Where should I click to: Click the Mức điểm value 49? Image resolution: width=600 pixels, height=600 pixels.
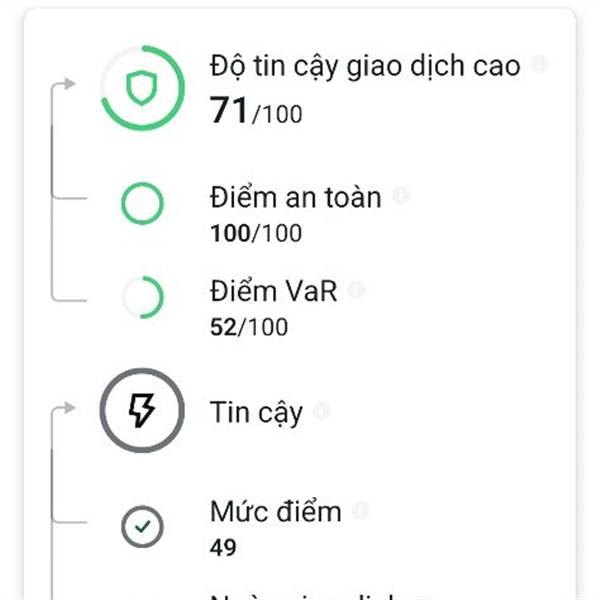(223, 548)
